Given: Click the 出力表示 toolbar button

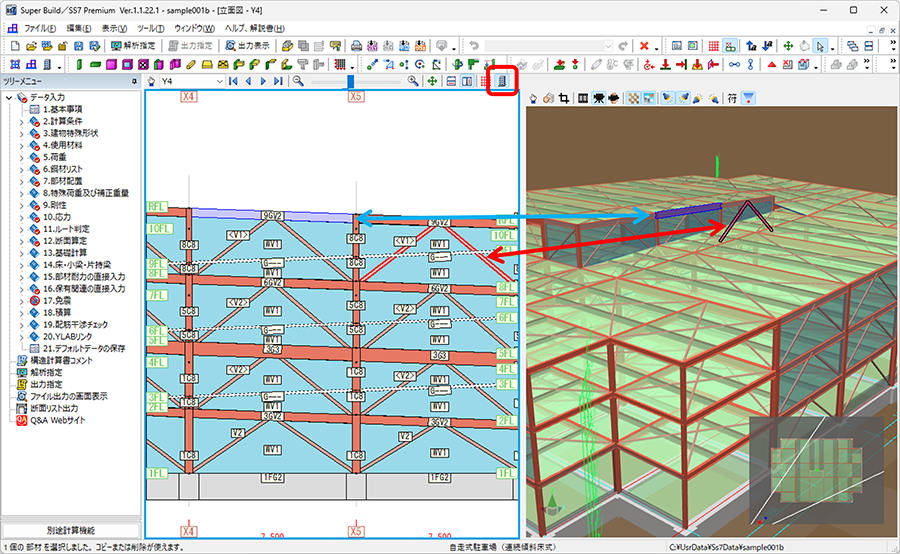Looking at the screenshot, I should tap(247, 46).
